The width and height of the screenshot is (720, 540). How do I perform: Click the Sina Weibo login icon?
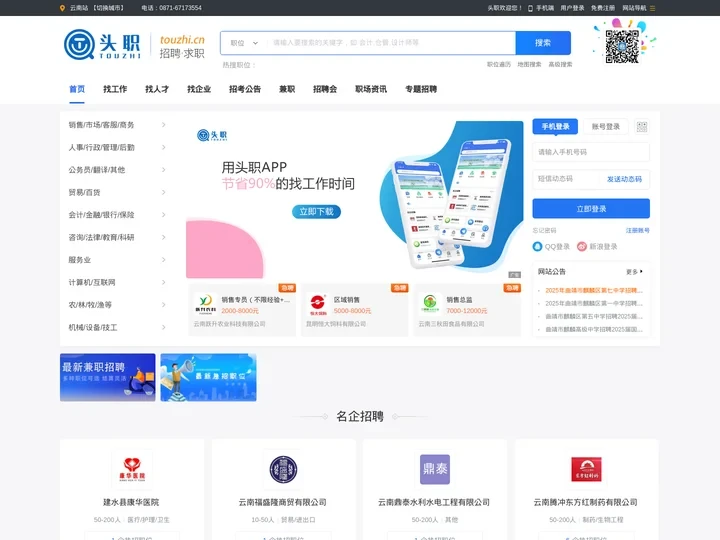point(582,247)
